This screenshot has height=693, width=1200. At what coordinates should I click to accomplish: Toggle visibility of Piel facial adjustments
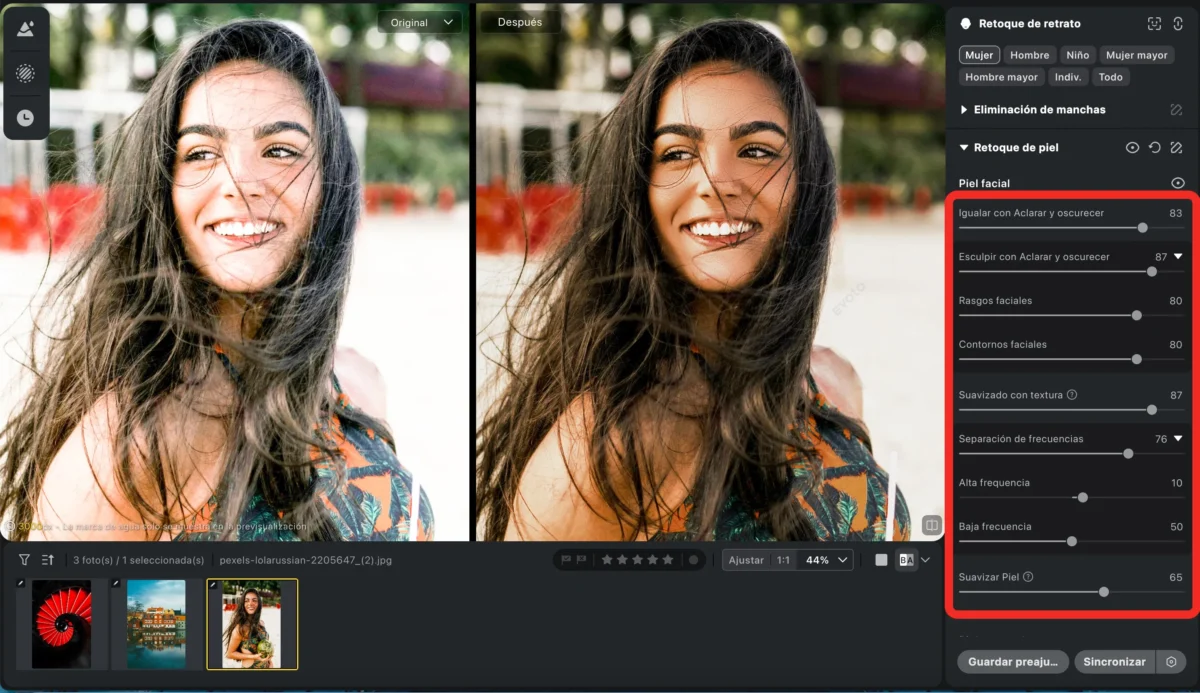[1178, 183]
